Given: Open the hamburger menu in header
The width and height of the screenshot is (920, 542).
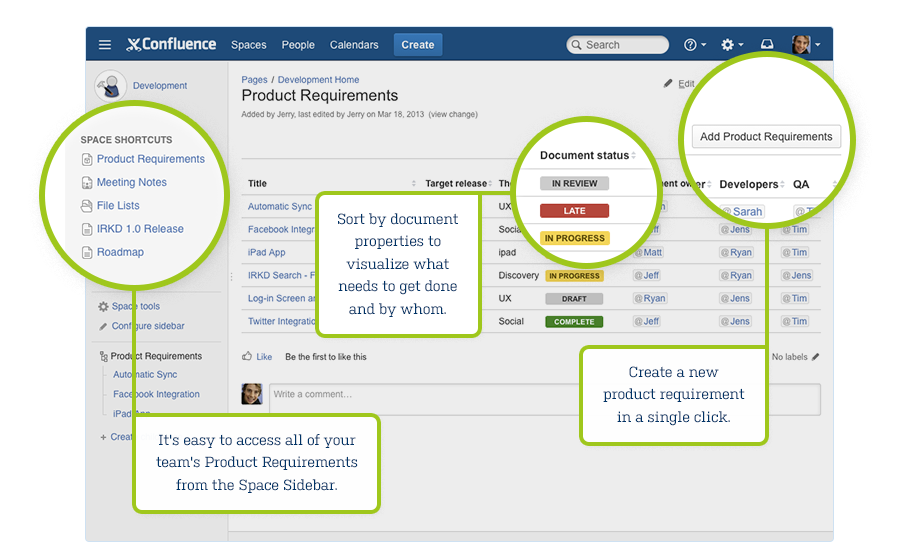Looking at the screenshot, I should [x=105, y=45].
